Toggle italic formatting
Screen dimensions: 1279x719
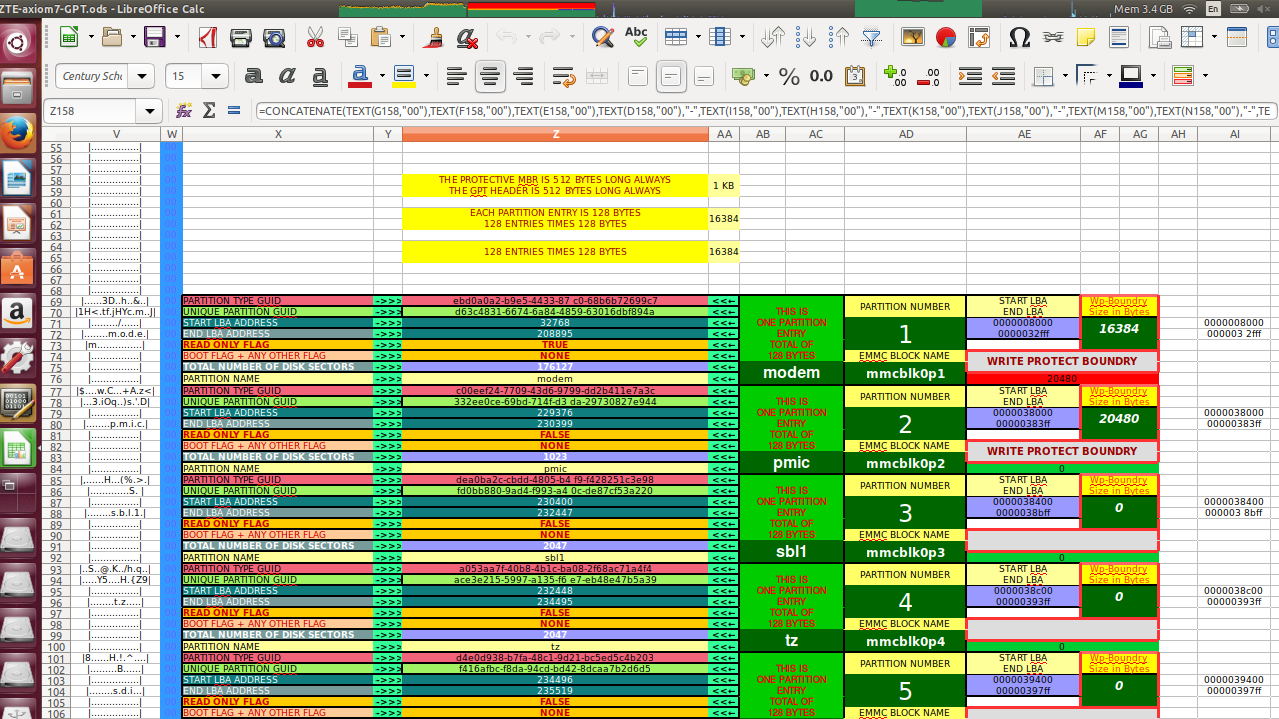287,77
